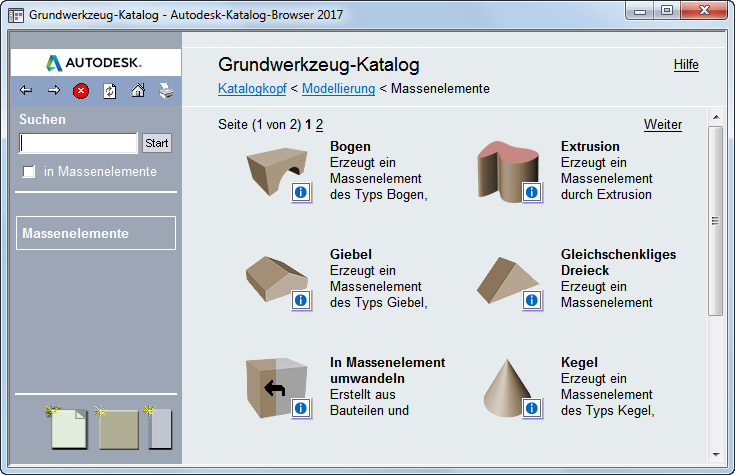The height and width of the screenshot is (475, 735).
Task: Click the 'Seite (1 von 2)' text
Action: [259, 124]
